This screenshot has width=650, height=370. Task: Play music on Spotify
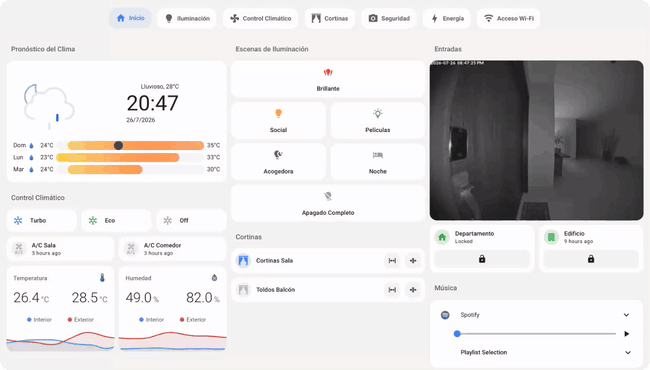click(x=626, y=334)
